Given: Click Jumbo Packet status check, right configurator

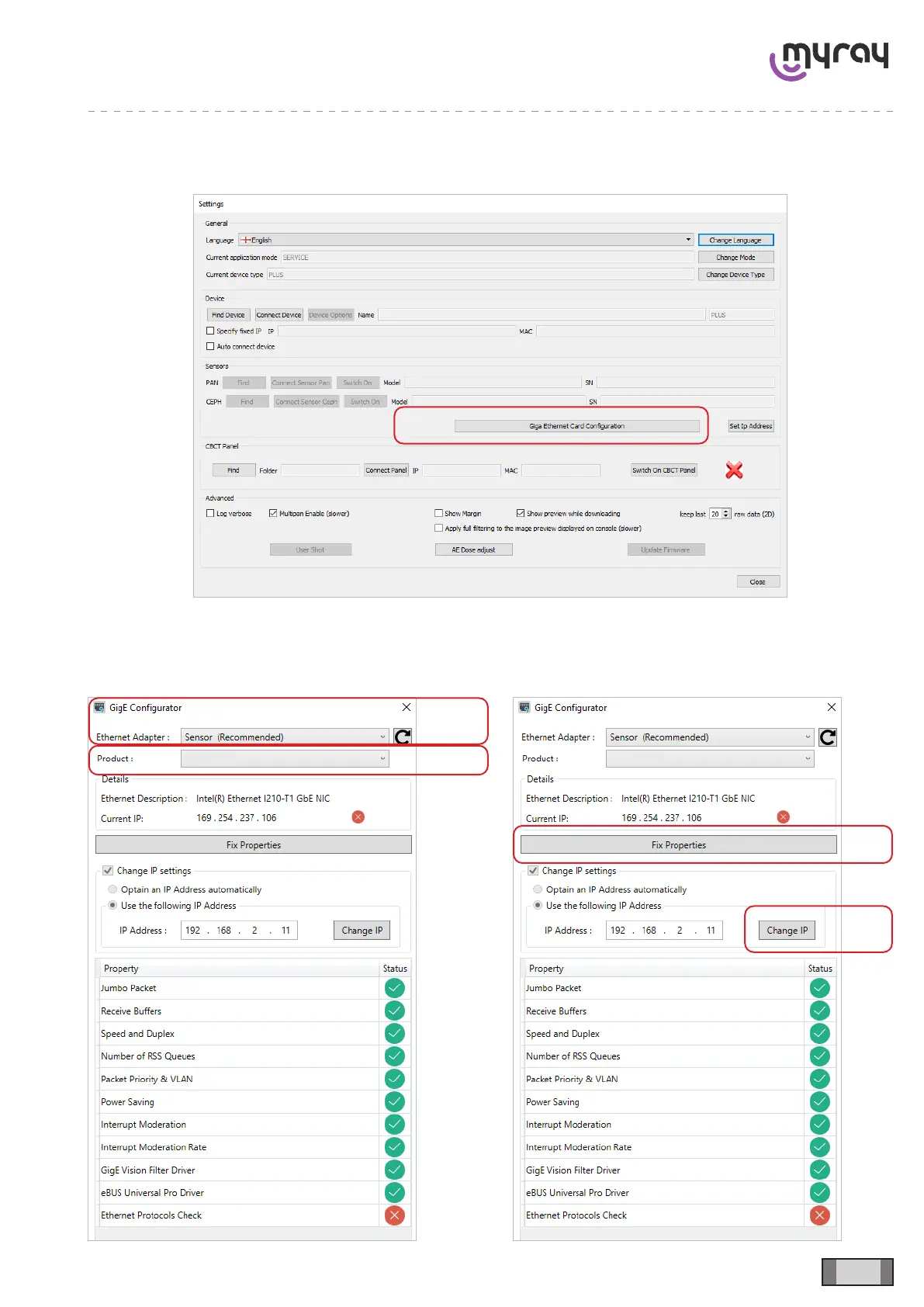Looking at the screenshot, I should (820, 988).
